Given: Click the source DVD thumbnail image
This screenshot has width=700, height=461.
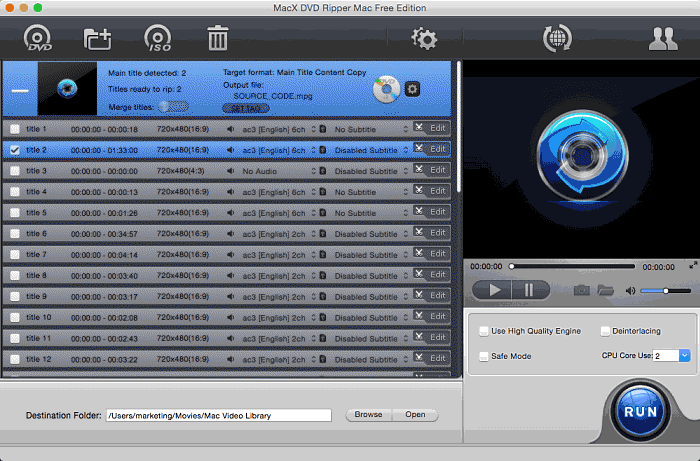Looking at the screenshot, I should pyautogui.click(x=67, y=88).
